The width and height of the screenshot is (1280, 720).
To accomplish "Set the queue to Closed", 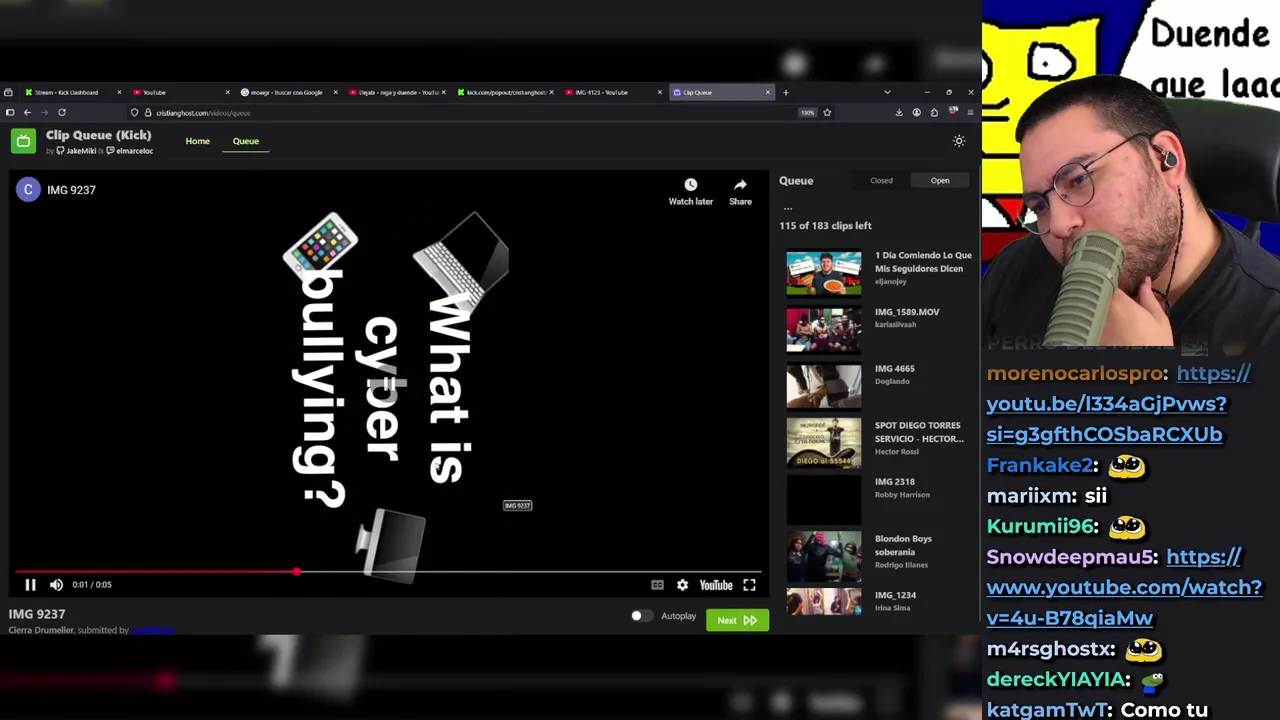I will (x=881, y=181).
